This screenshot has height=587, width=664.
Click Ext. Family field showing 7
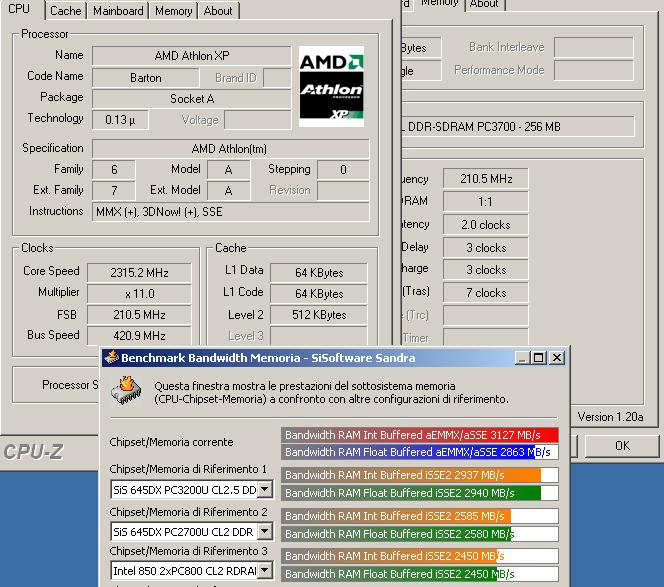pos(114,191)
